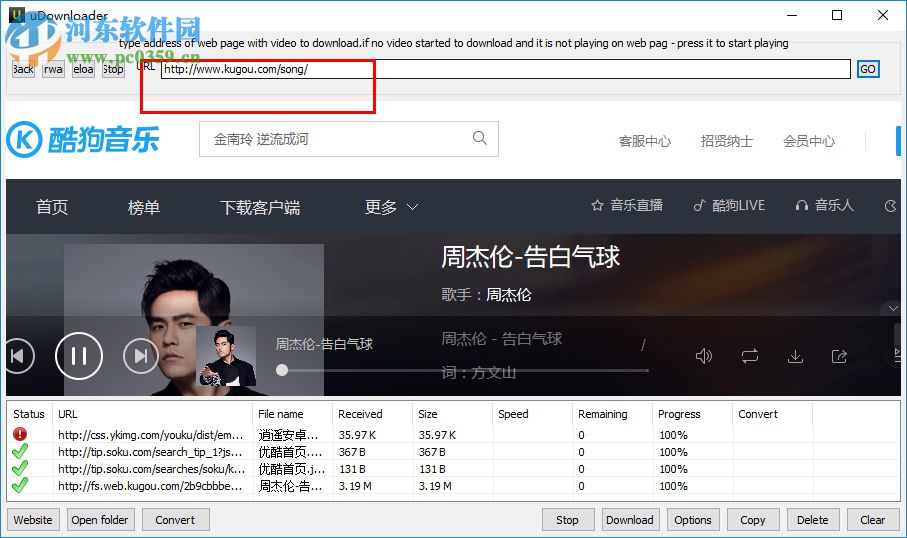907x538 pixels.
Task: Click the Clear button
Action: pyautogui.click(x=872, y=519)
